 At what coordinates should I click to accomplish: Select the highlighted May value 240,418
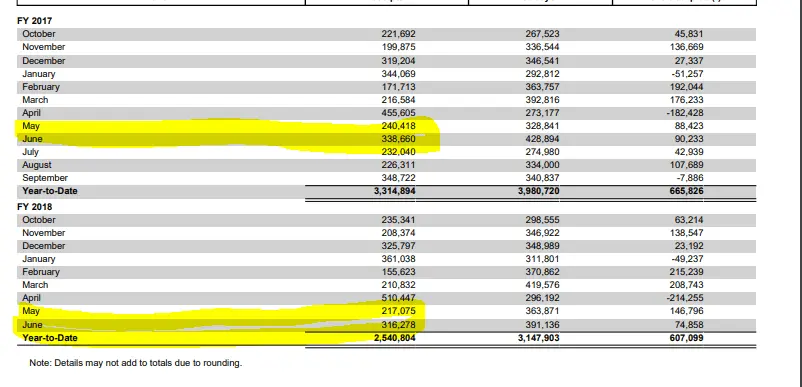pos(398,126)
